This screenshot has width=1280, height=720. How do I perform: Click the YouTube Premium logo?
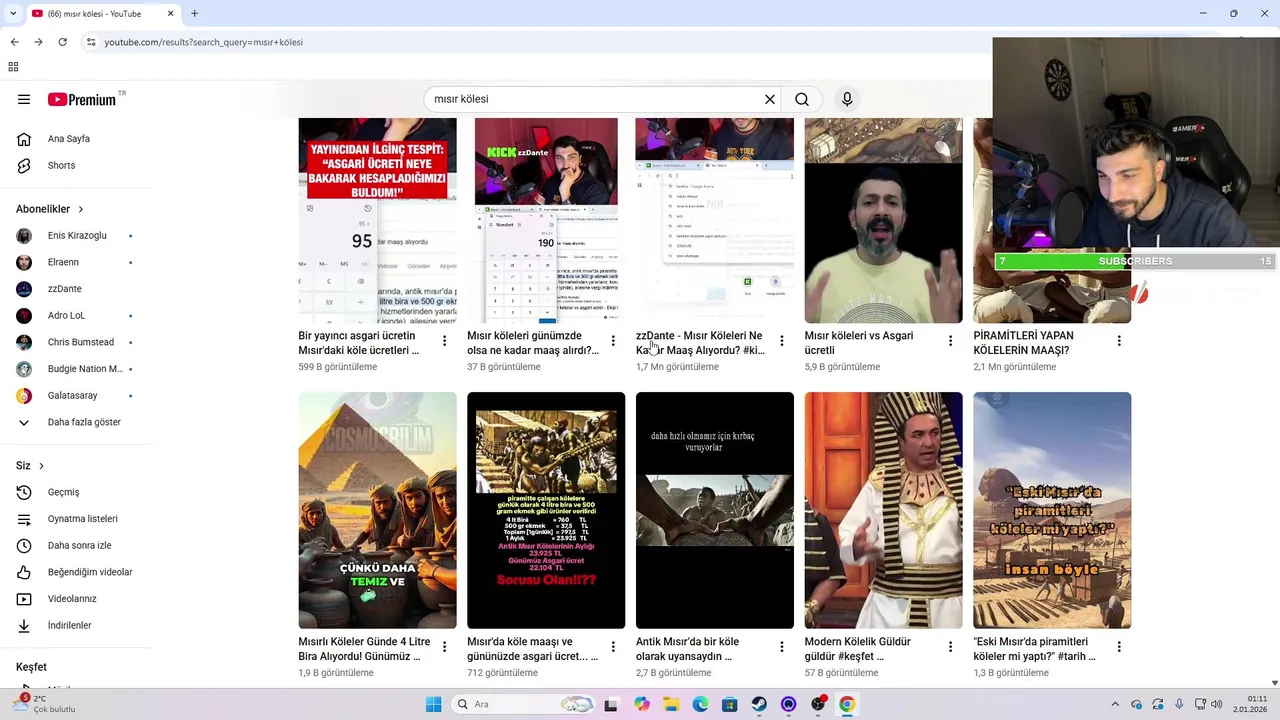coord(83,99)
